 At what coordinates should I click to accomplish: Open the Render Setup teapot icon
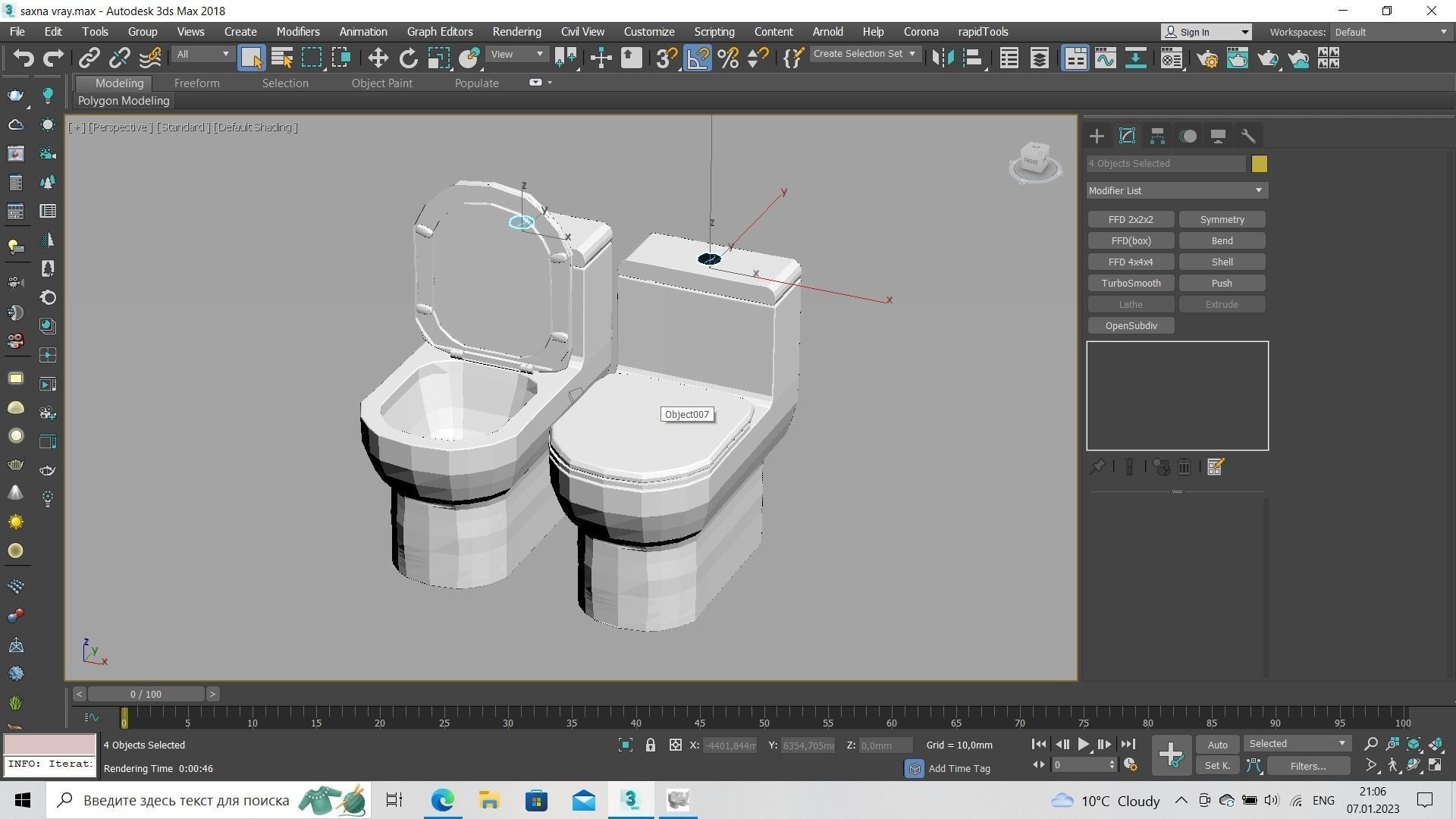tap(1207, 58)
